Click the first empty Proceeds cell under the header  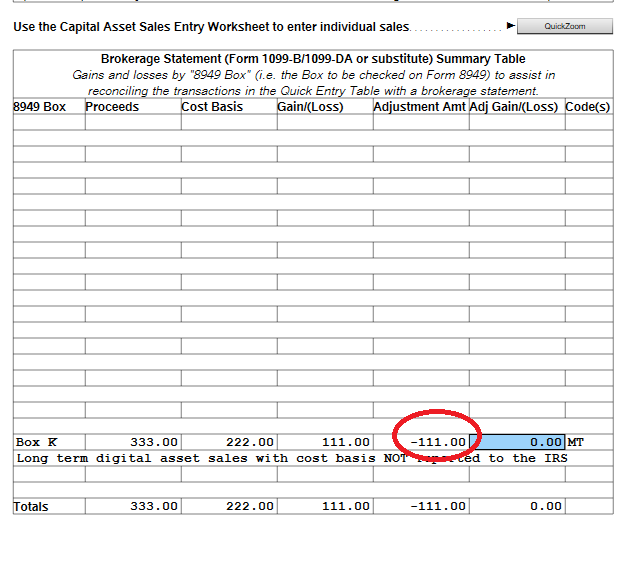132,122
